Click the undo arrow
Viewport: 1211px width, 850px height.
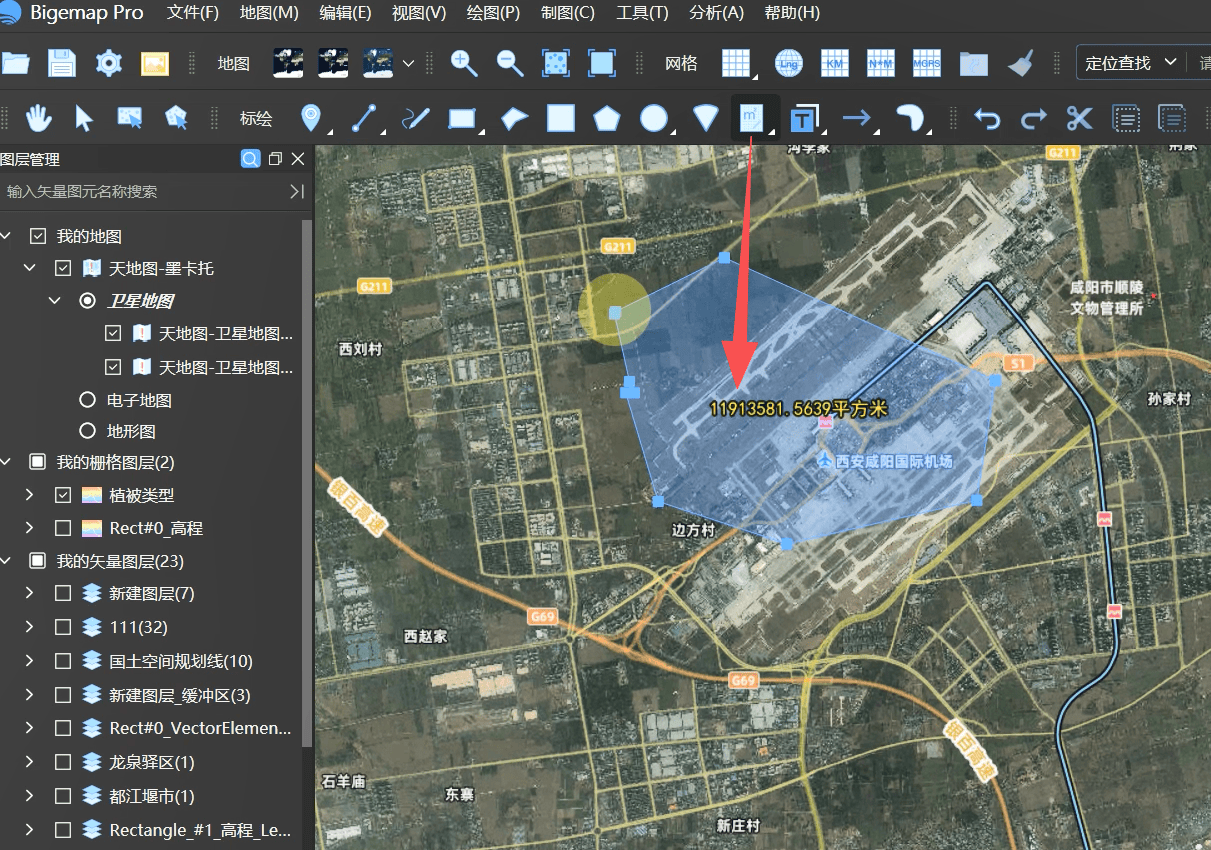988,119
